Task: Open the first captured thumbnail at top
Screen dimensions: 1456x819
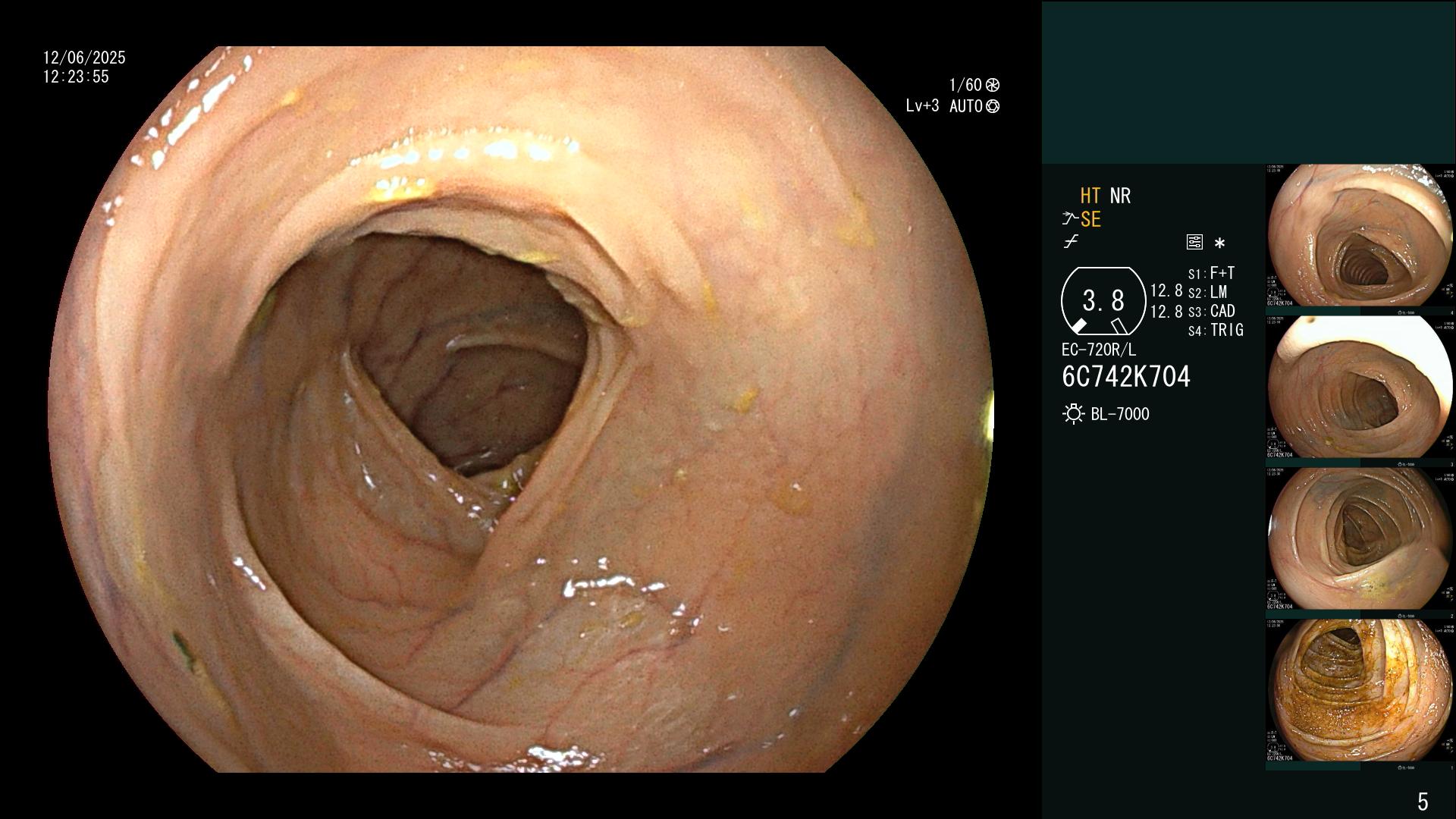Action: [1360, 236]
